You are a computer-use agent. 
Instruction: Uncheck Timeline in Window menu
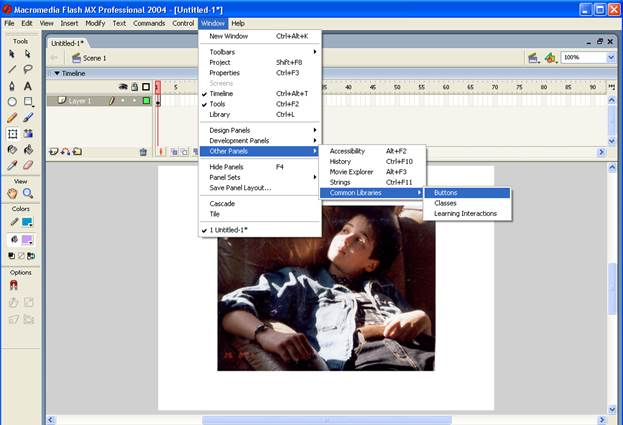(x=259, y=94)
